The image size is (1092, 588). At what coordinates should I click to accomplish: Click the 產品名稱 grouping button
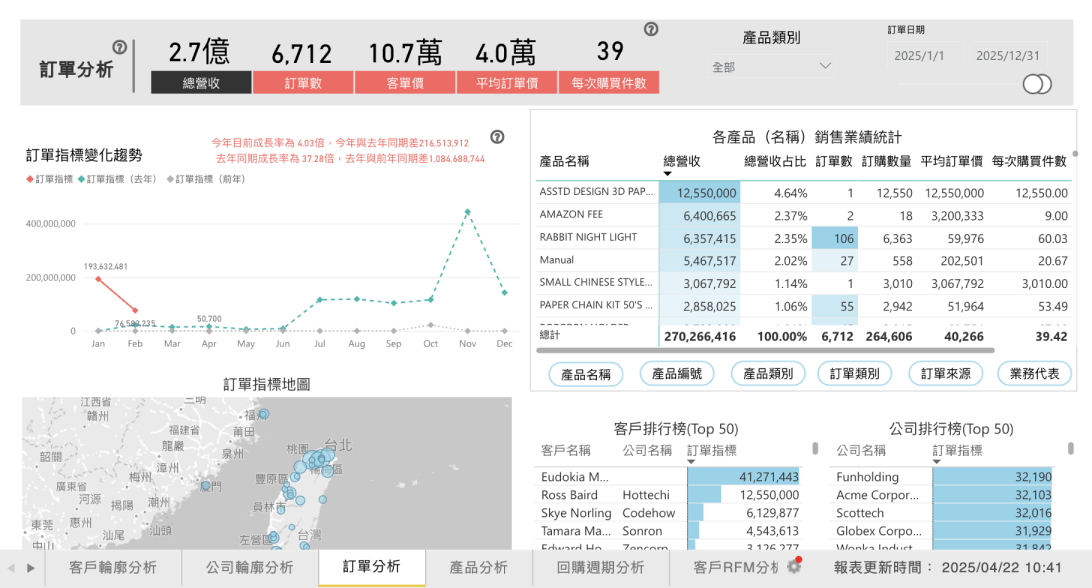pyautogui.click(x=586, y=374)
